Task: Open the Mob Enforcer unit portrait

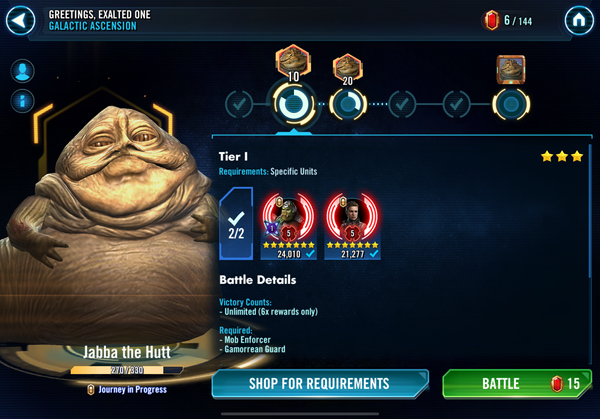Action: pyautogui.click(x=352, y=226)
